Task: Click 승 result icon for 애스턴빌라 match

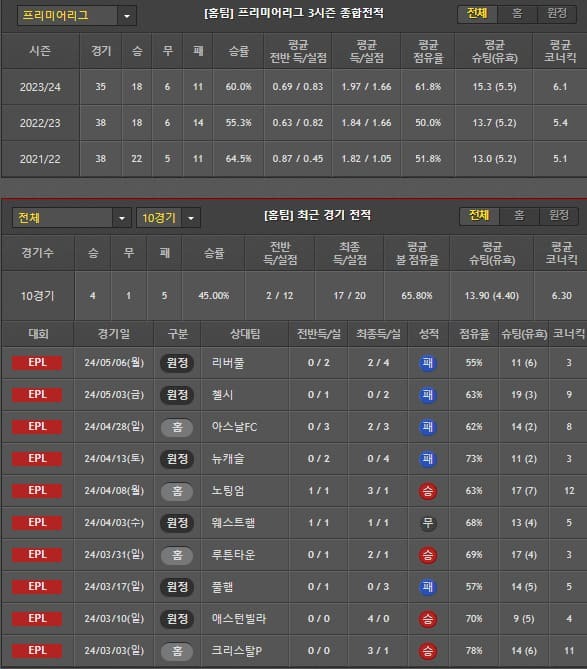Action: pos(427,619)
